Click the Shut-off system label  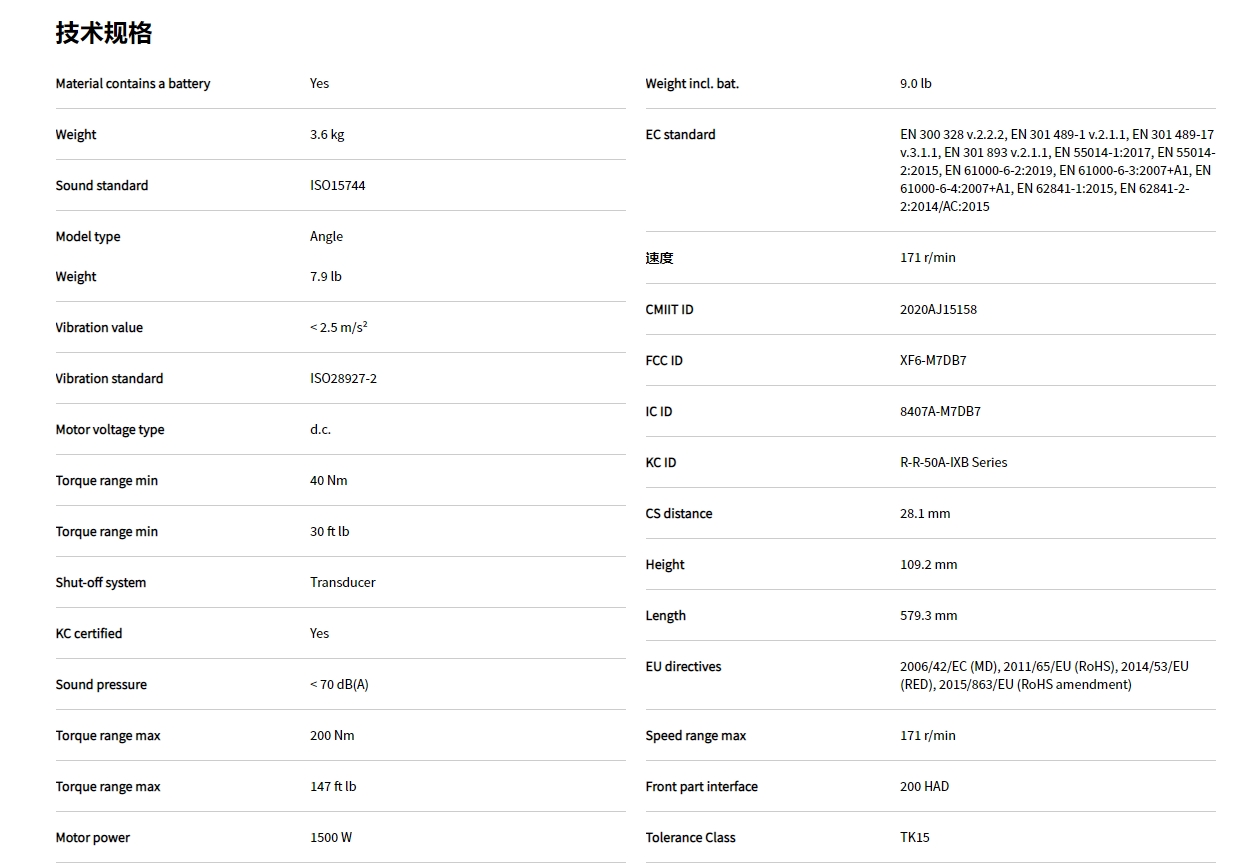click(100, 582)
